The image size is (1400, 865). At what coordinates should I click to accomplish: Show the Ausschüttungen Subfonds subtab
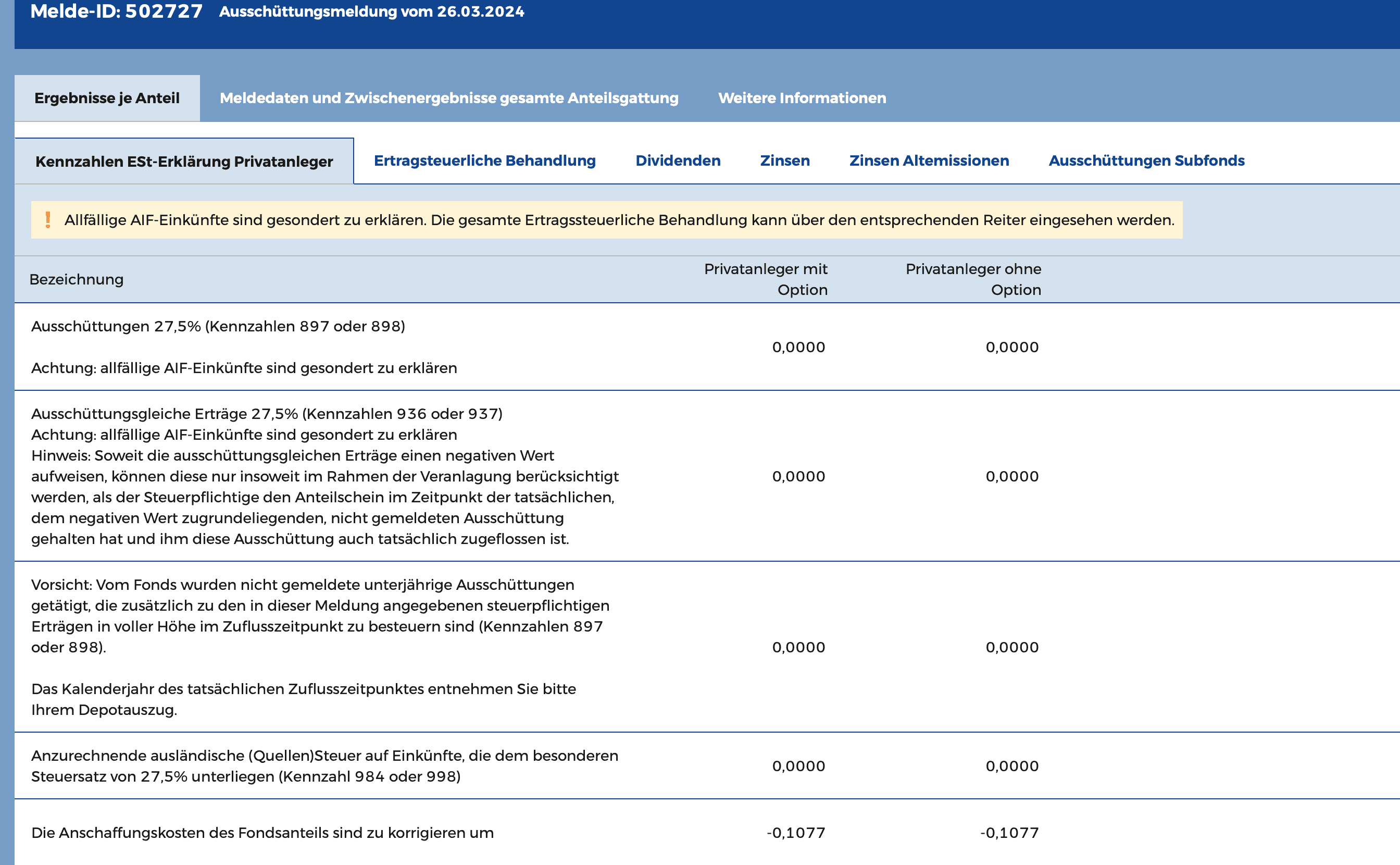coord(1146,161)
